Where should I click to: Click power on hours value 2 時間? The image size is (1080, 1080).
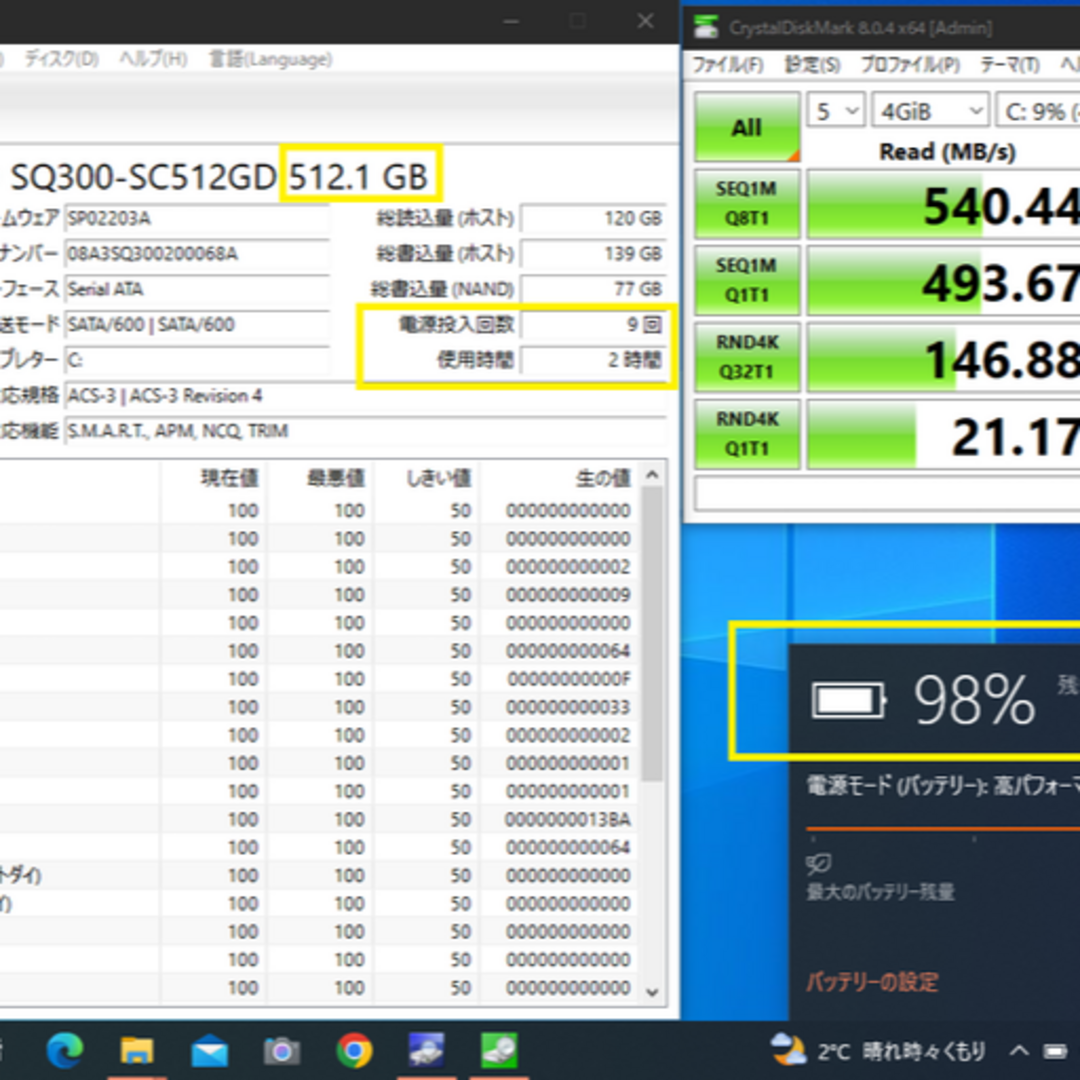point(593,360)
